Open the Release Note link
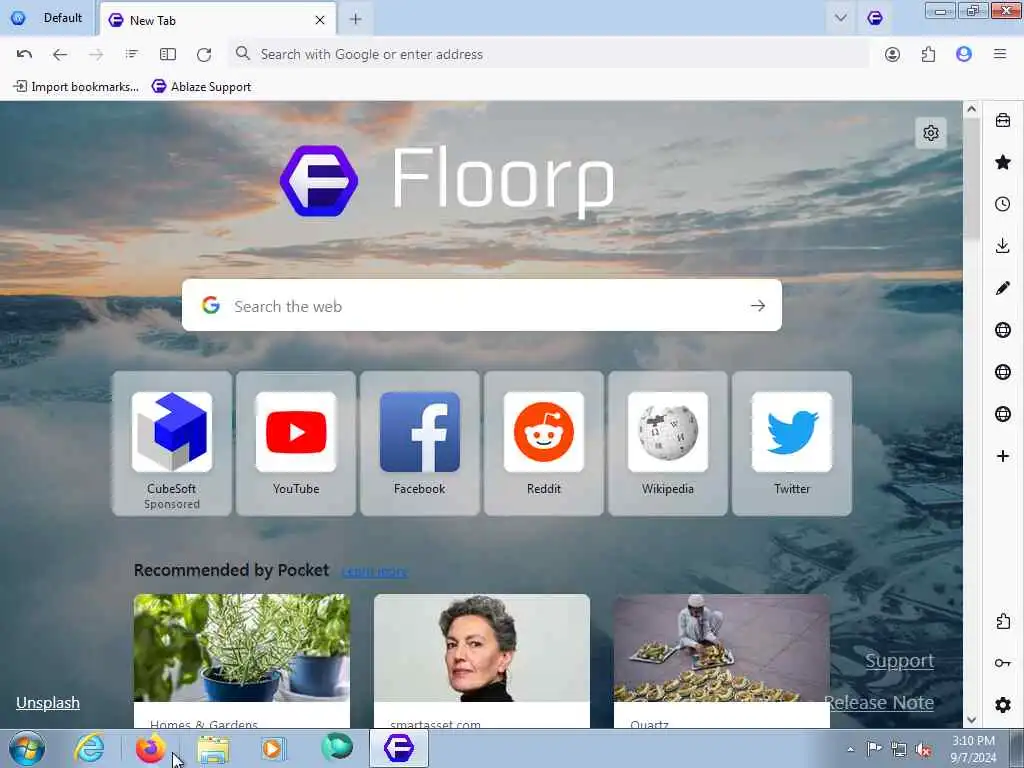The width and height of the screenshot is (1024, 768). pos(879,703)
